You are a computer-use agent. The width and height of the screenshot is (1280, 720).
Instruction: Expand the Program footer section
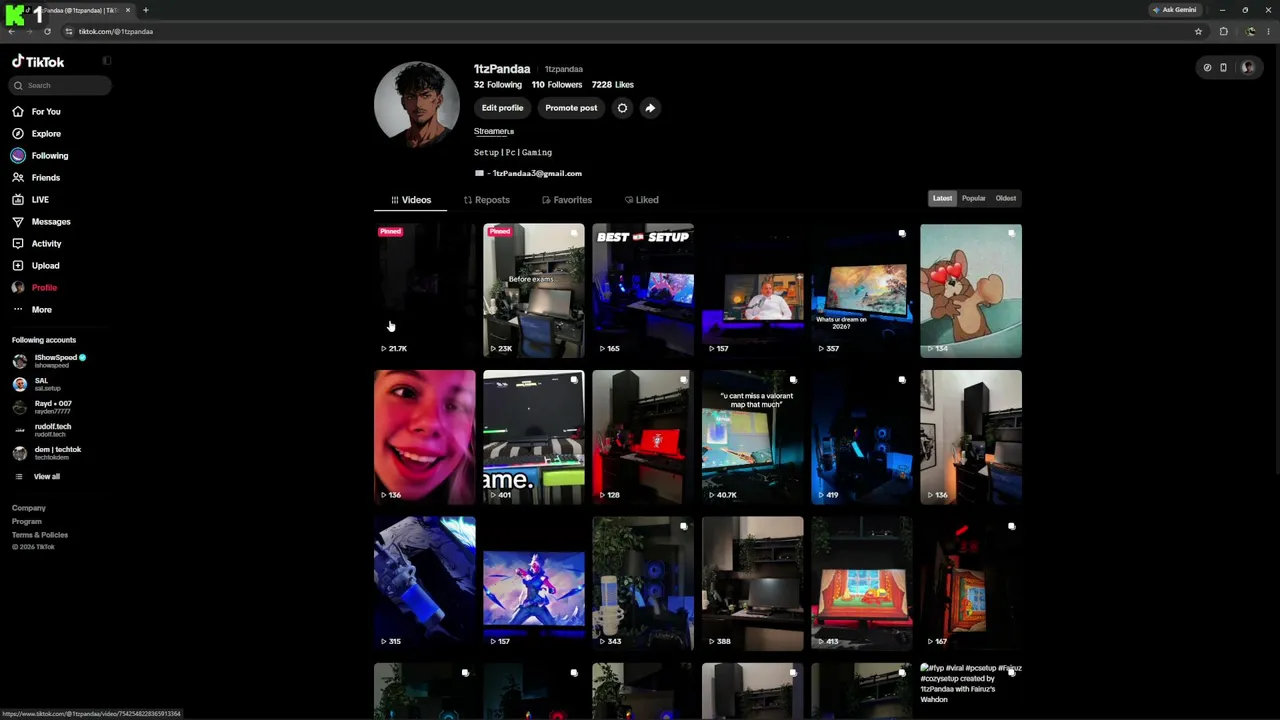[27, 521]
